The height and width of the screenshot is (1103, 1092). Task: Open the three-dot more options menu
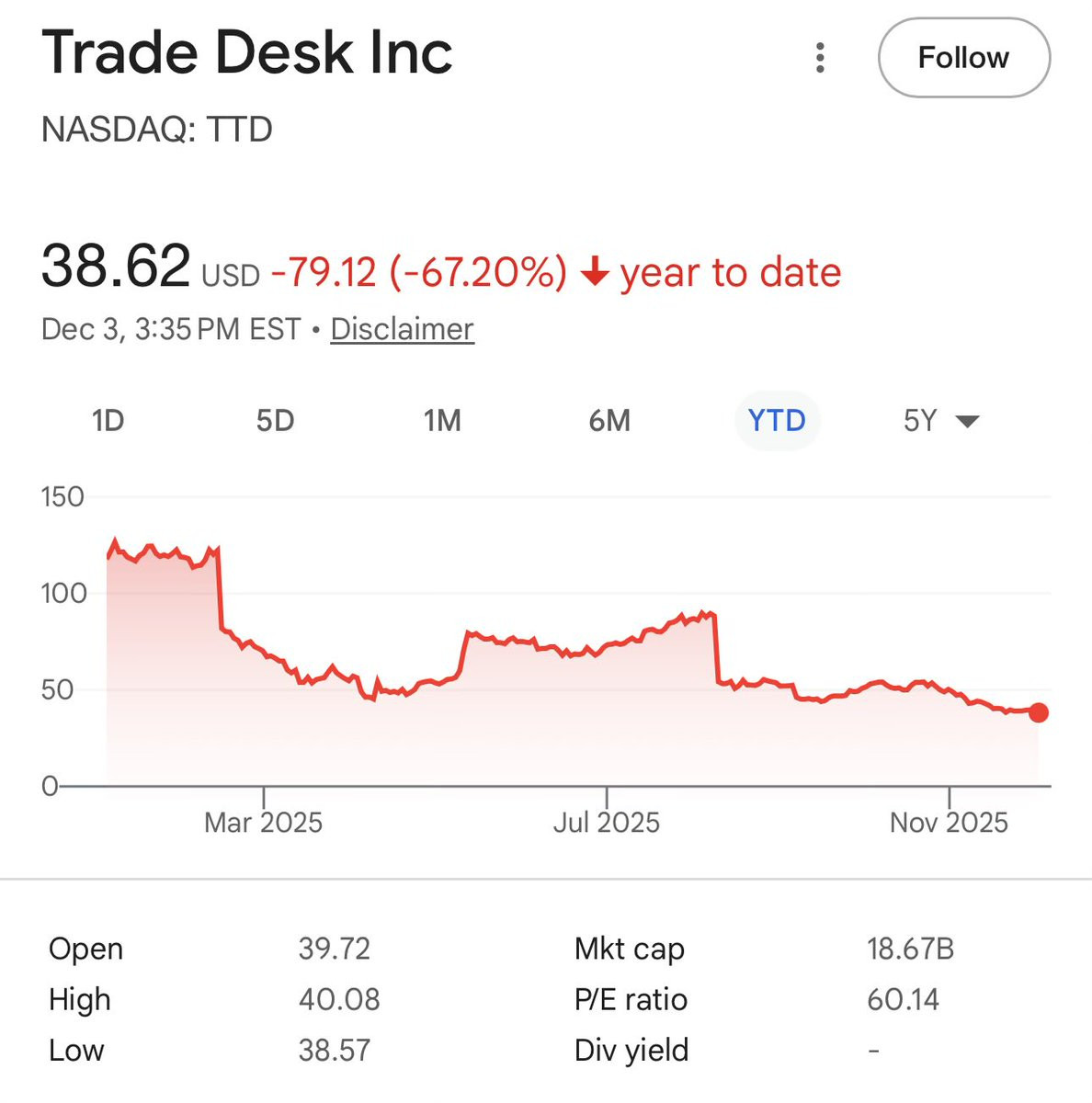[820, 58]
